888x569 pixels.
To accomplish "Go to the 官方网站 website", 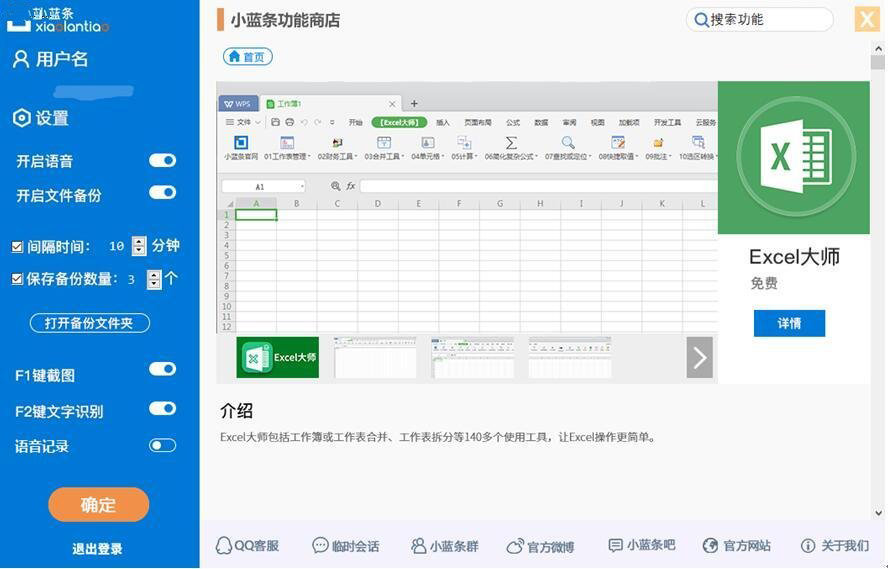I will (736, 546).
